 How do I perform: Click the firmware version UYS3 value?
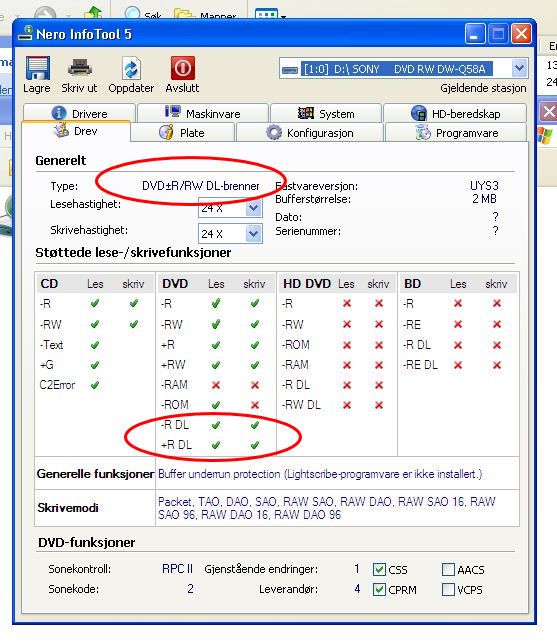[484, 186]
